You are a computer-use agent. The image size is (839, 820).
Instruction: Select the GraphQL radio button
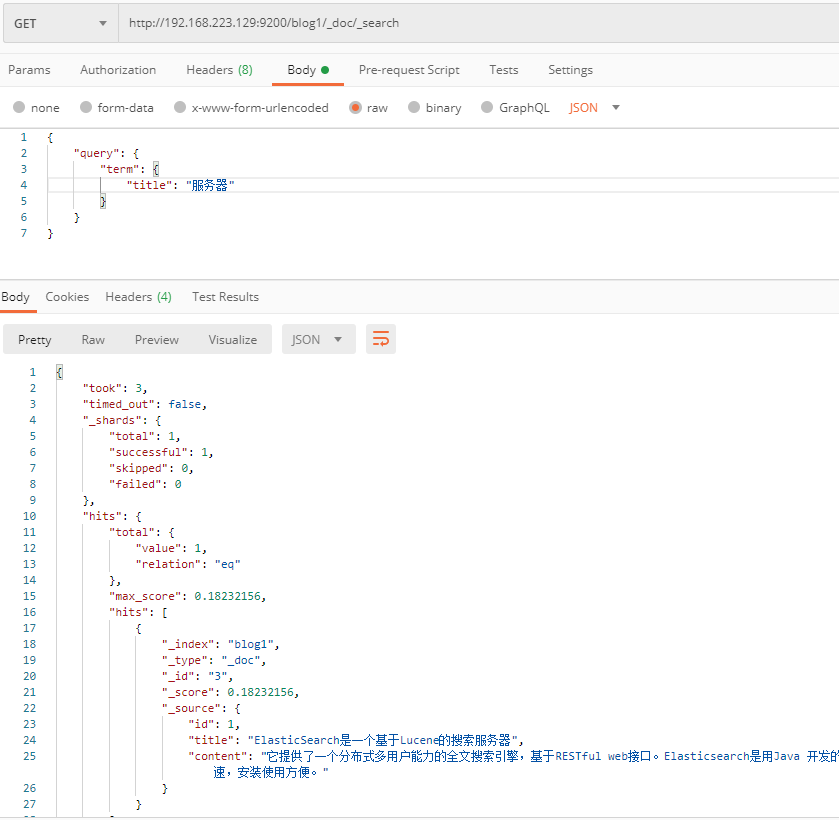point(487,108)
